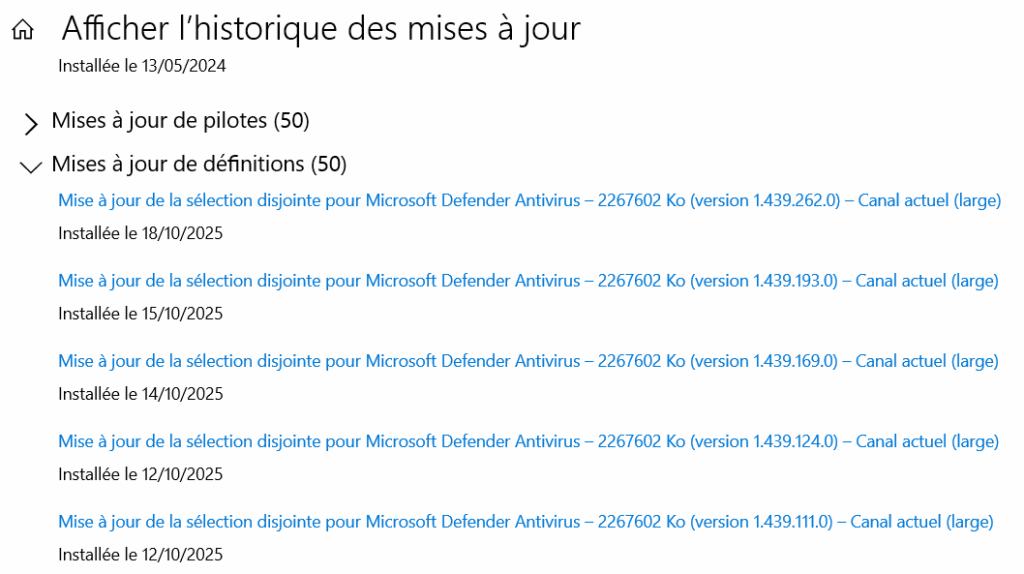
Task: Open the Defender update version 1.439.262.0 link
Action: [529, 200]
